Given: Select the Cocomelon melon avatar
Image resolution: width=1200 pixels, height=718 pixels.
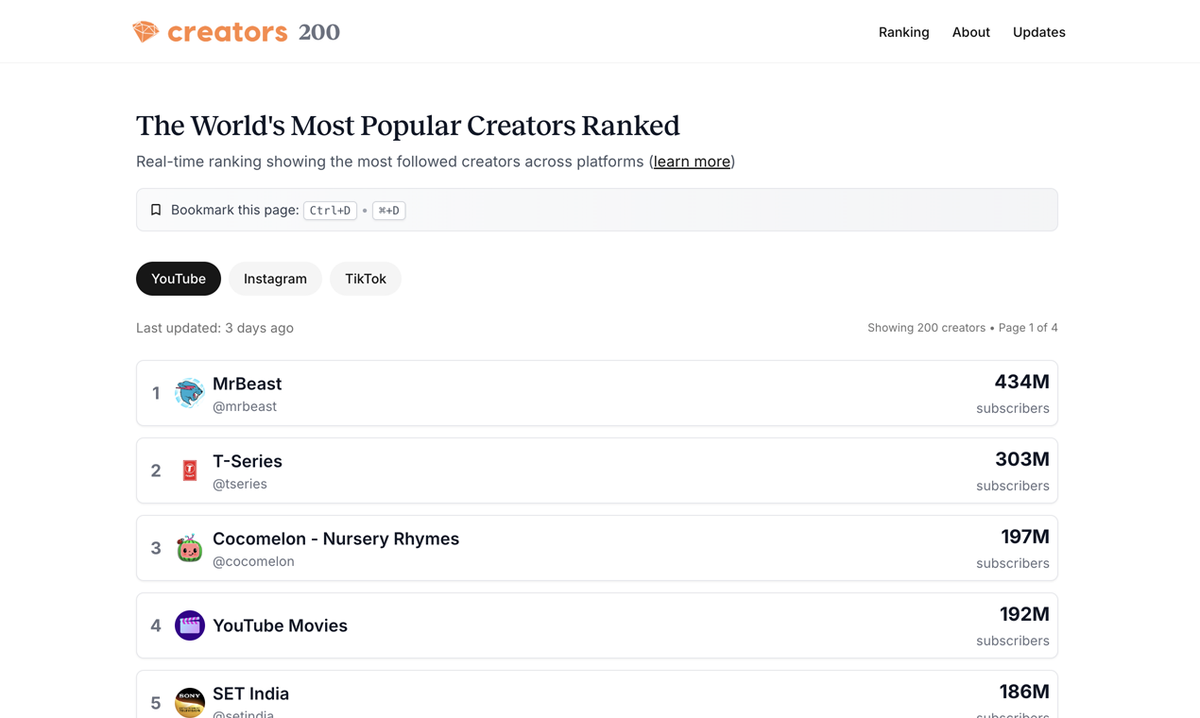Looking at the screenshot, I should (x=189, y=548).
